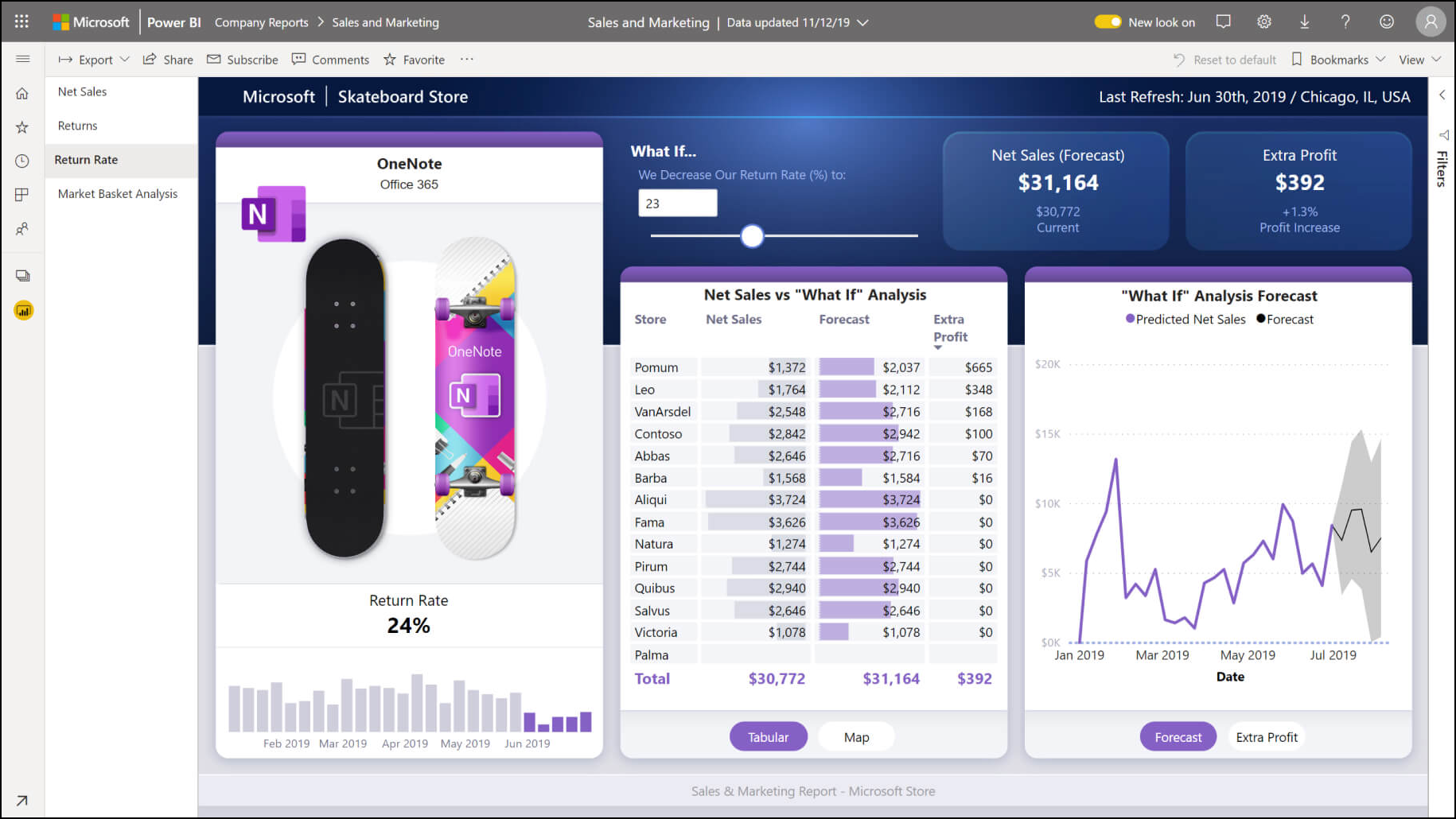
Task: Click the Home icon in left sidebar
Action: pos(22,93)
